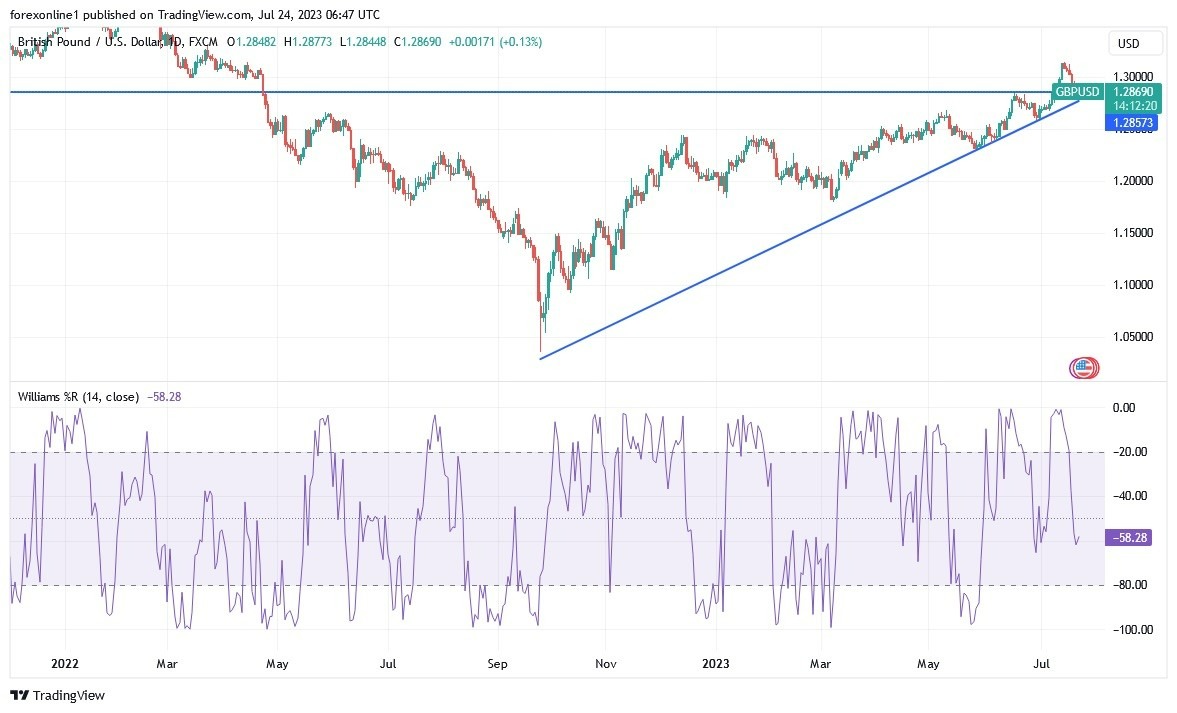Image resolution: width=1177 pixels, height=713 pixels.
Task: Click the teal GBPUSD price label
Action: click(x=1077, y=91)
